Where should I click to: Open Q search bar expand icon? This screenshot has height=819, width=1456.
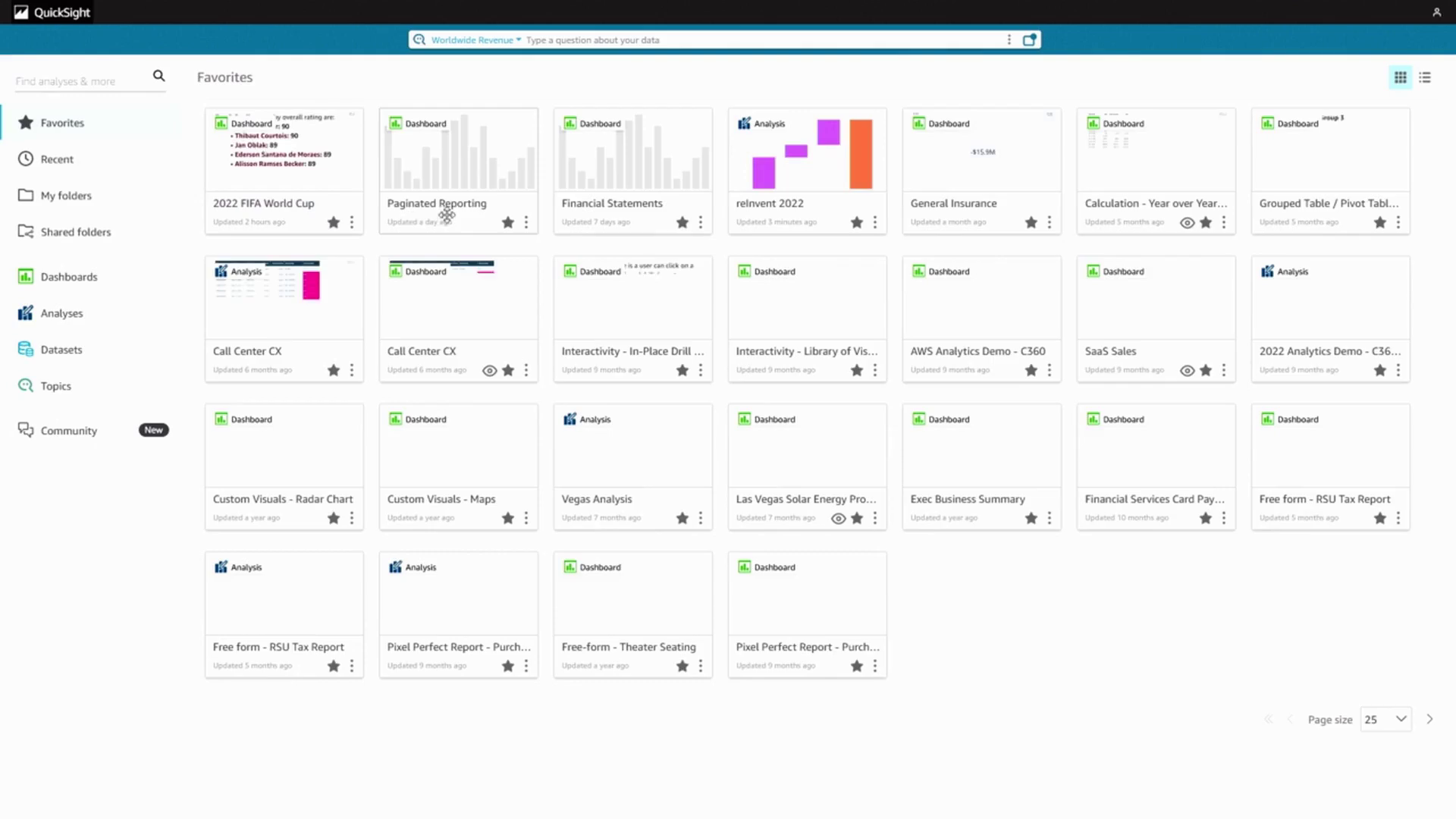click(1029, 40)
